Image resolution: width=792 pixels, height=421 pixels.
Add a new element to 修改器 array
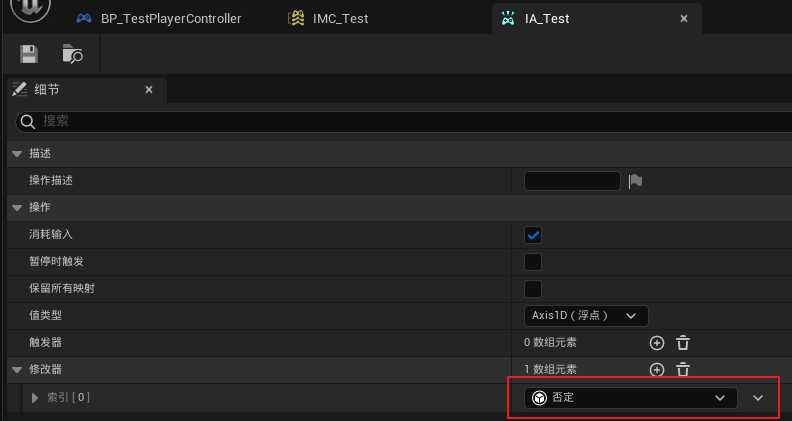point(657,369)
